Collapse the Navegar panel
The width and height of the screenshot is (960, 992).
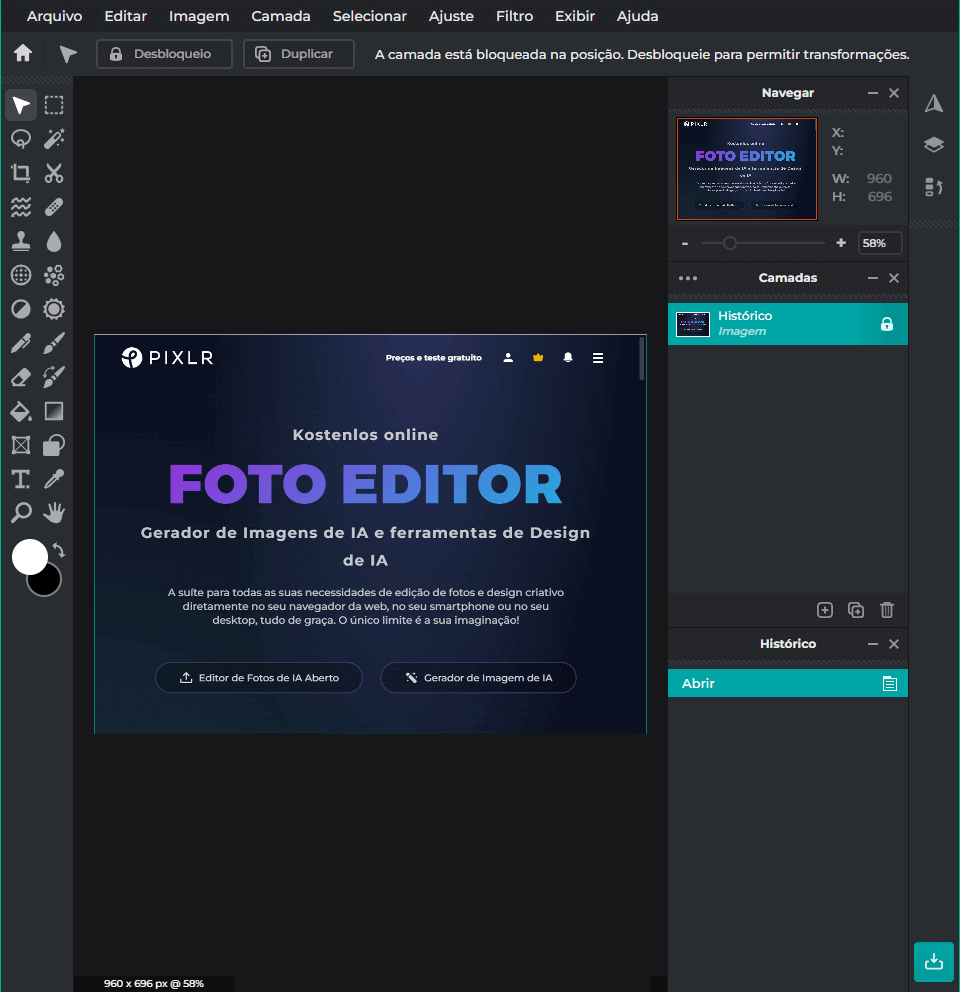(873, 93)
